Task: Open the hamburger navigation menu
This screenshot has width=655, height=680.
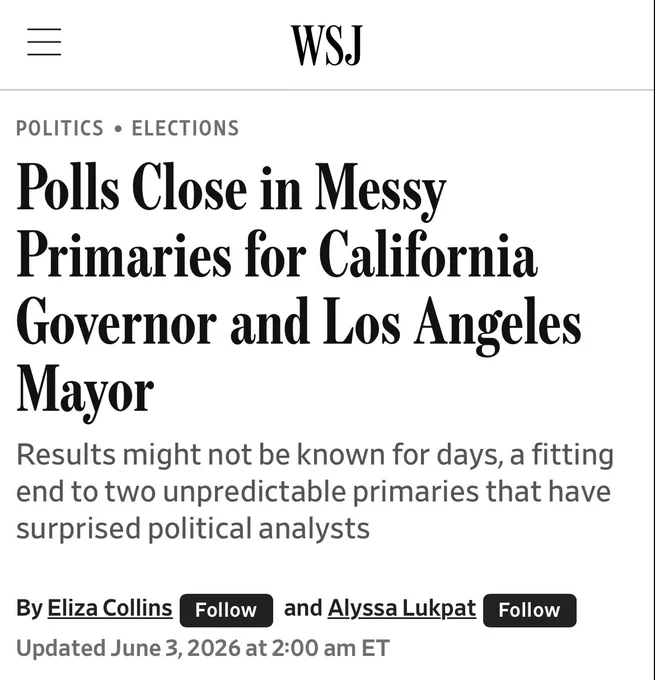Action: pos(44,42)
